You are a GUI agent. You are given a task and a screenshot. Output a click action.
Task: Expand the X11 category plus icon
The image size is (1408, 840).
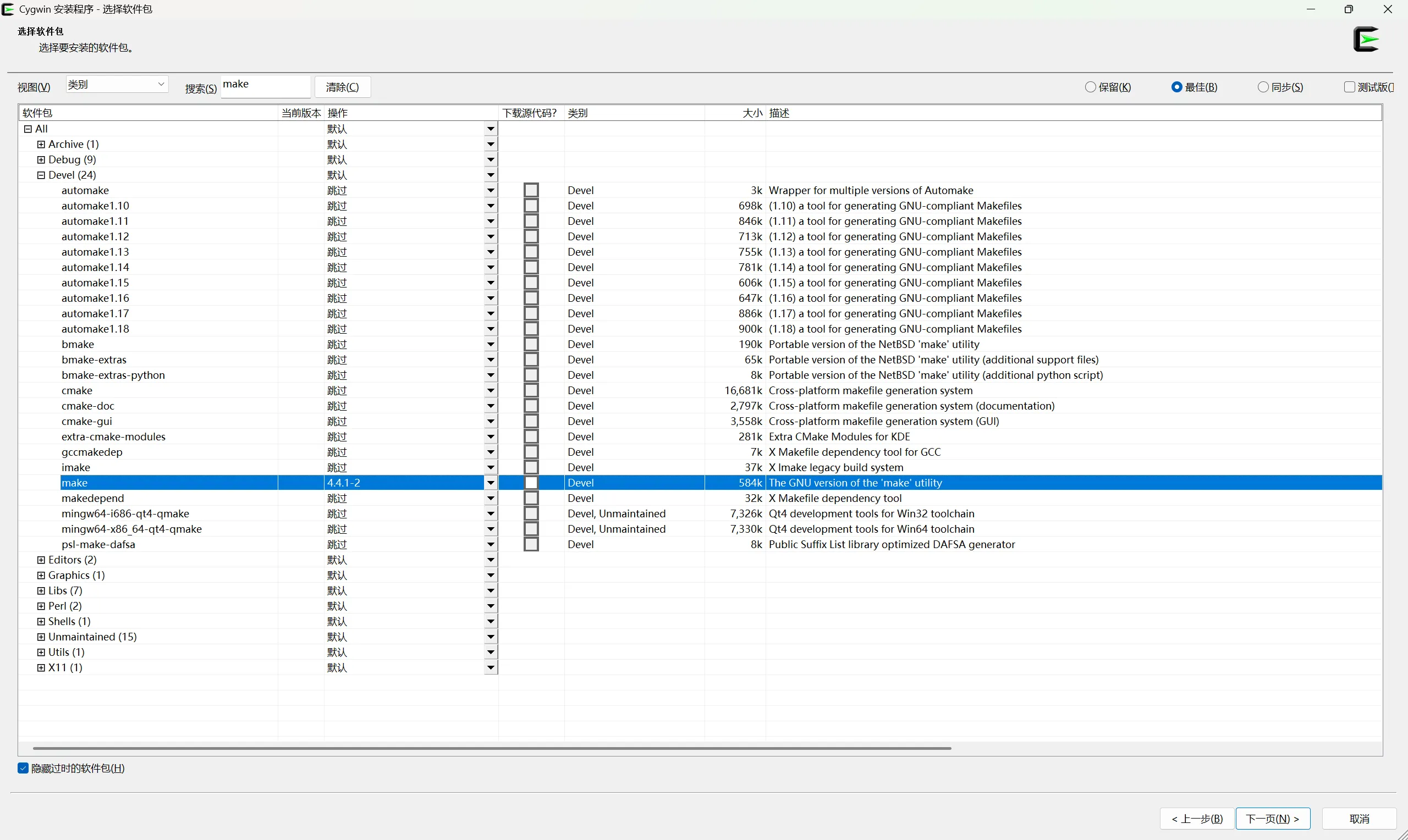point(41,668)
